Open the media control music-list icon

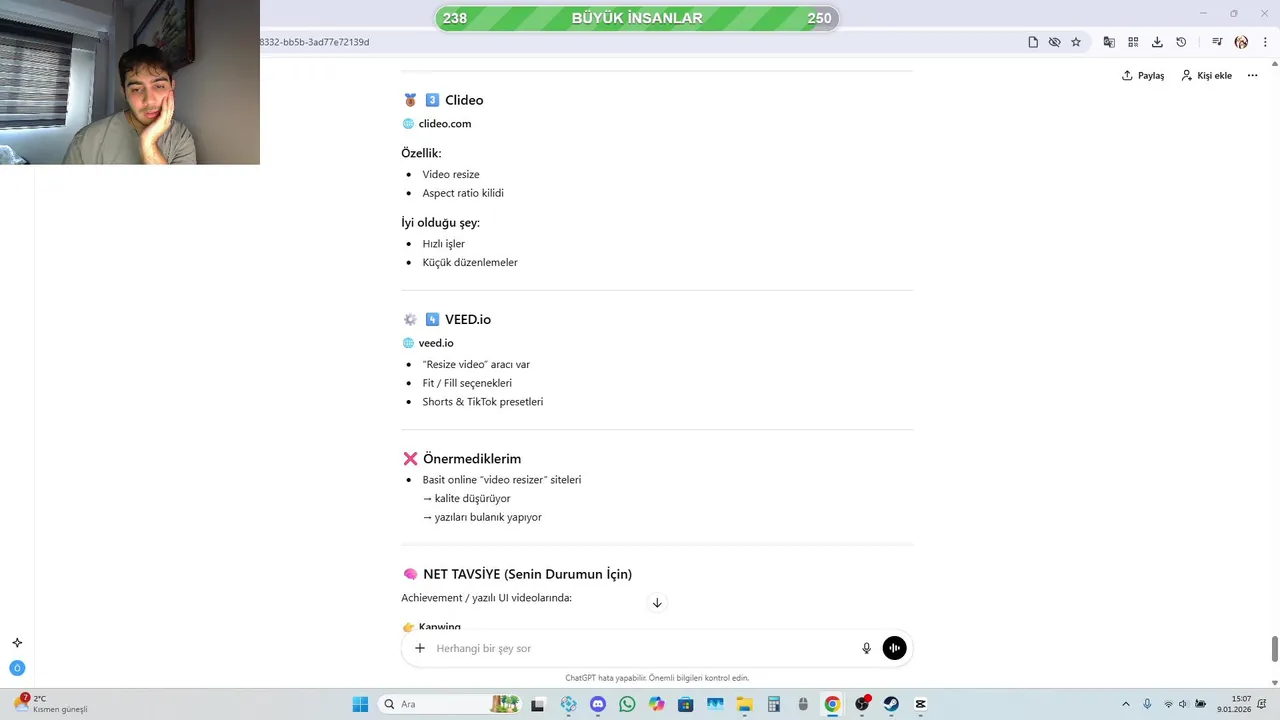point(1217,42)
